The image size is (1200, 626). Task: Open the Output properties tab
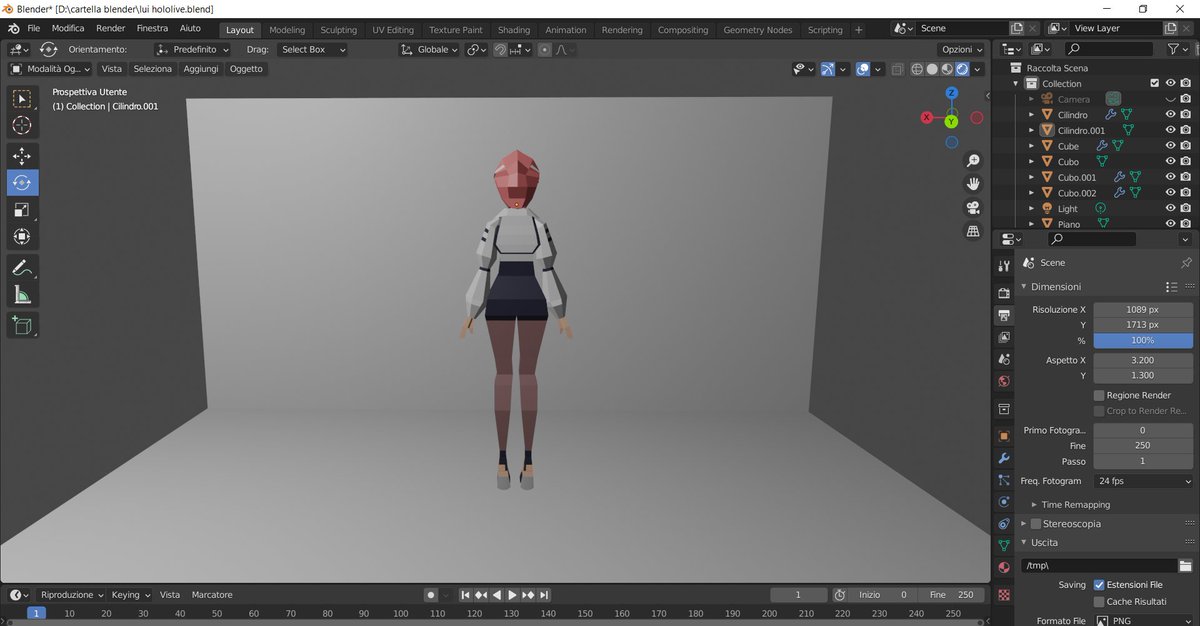click(1004, 315)
